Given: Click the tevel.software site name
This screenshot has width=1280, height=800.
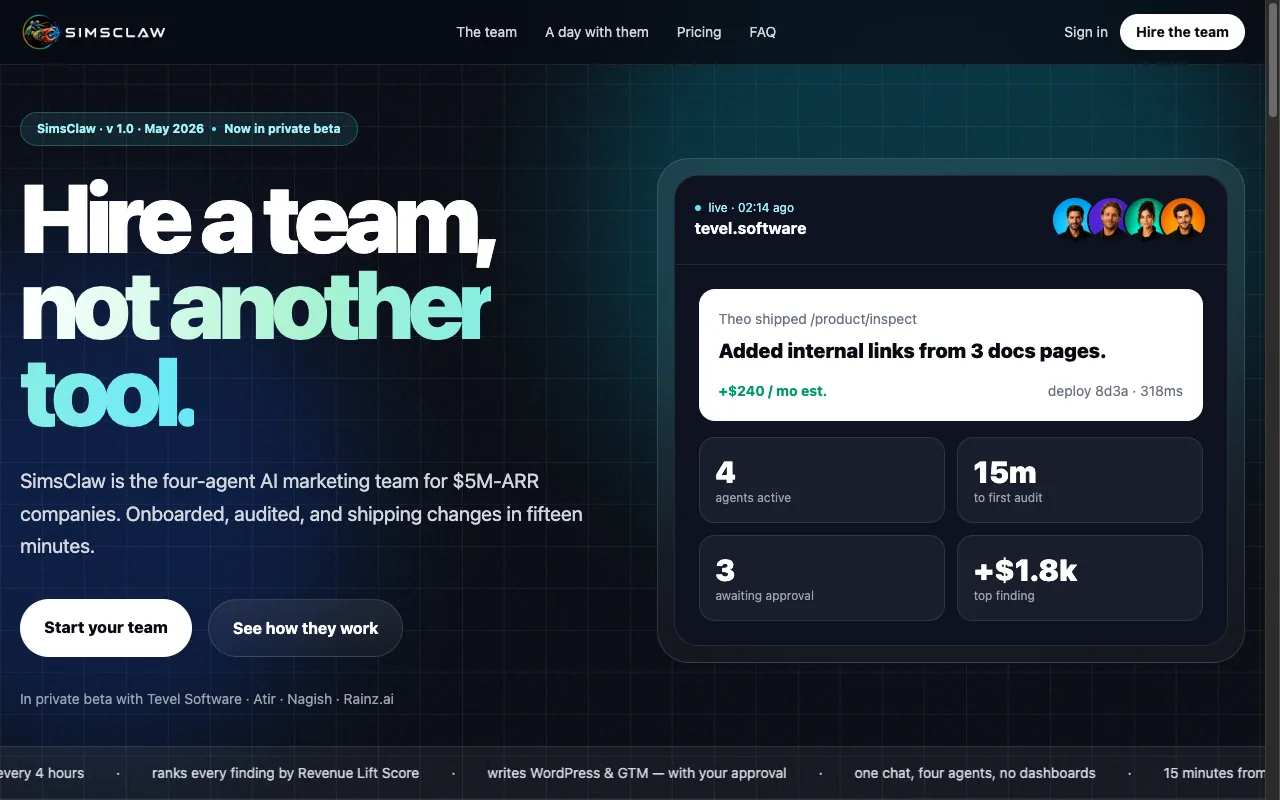Looking at the screenshot, I should (750, 228).
